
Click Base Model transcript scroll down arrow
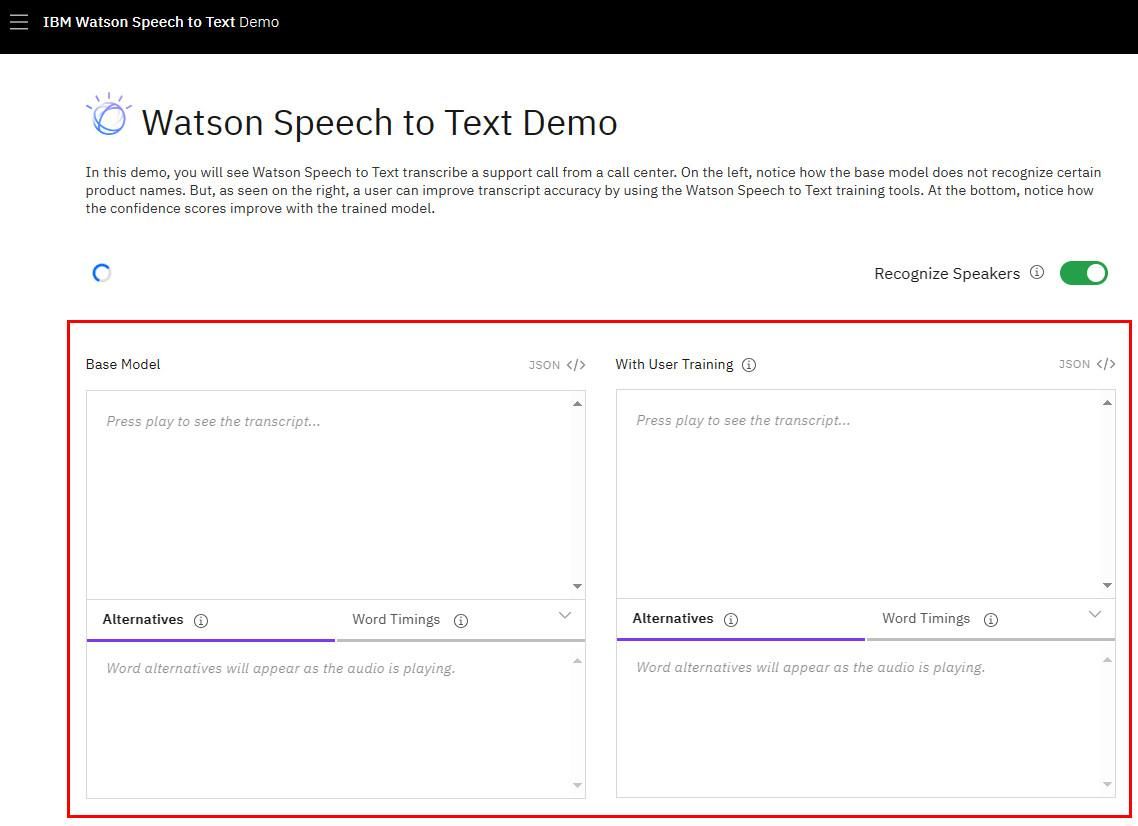point(578,586)
